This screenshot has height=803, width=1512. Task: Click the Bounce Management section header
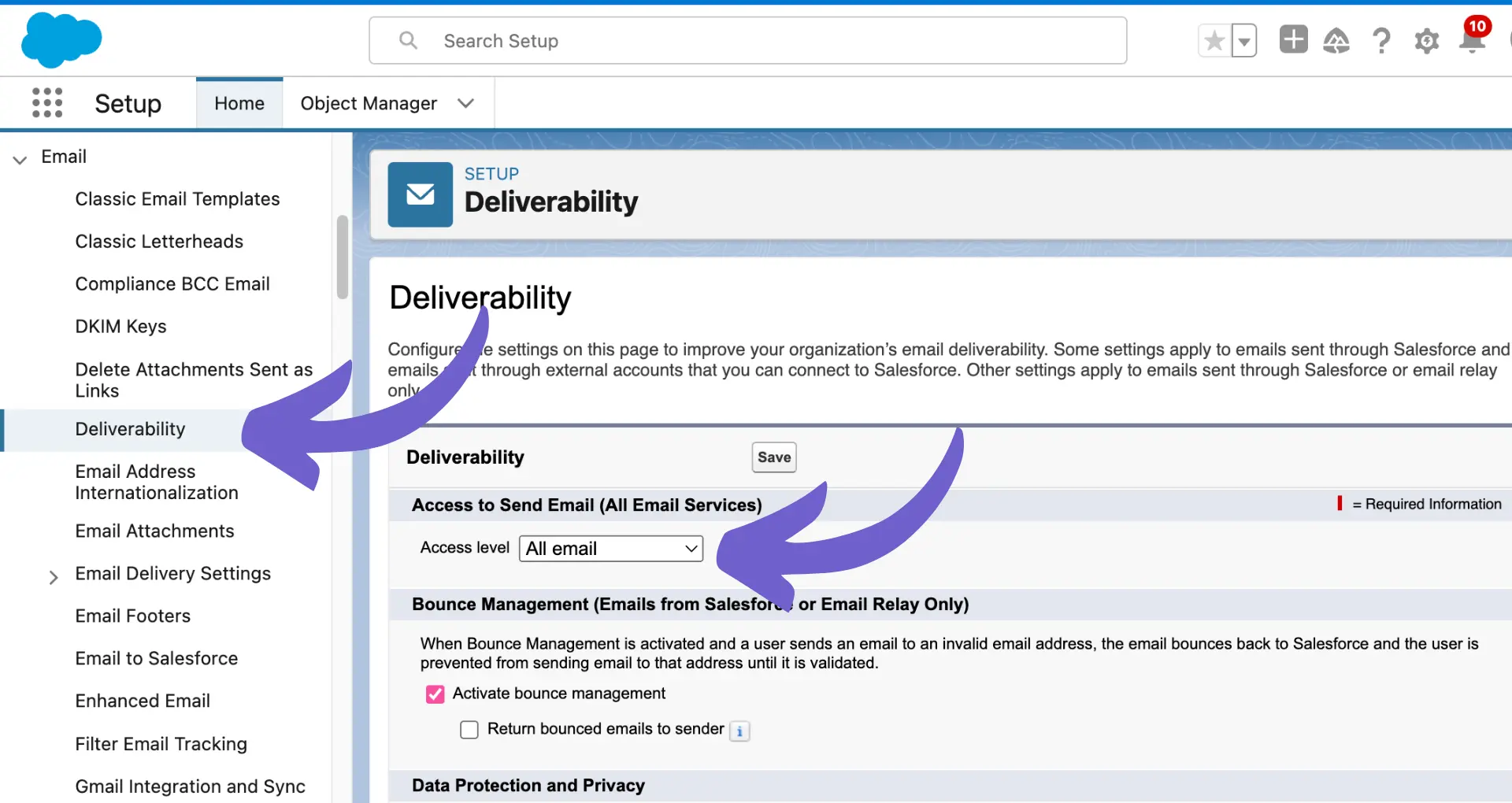pyautogui.click(x=690, y=605)
